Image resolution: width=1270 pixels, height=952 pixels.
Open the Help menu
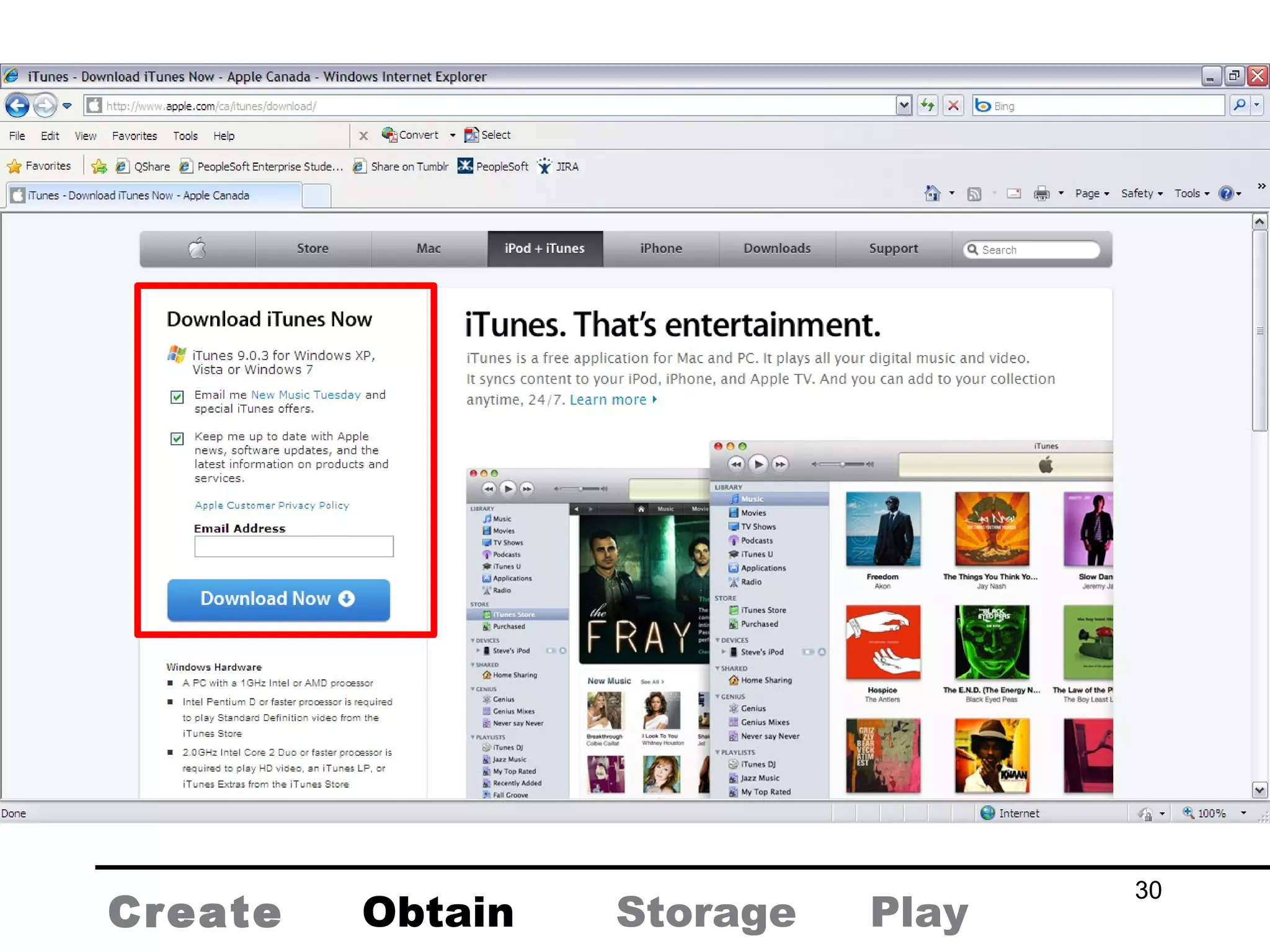point(224,136)
